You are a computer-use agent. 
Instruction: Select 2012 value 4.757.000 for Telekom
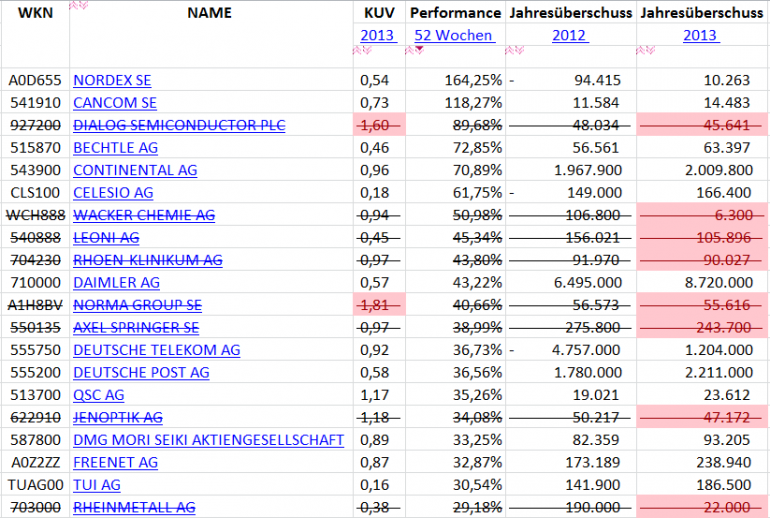point(587,350)
